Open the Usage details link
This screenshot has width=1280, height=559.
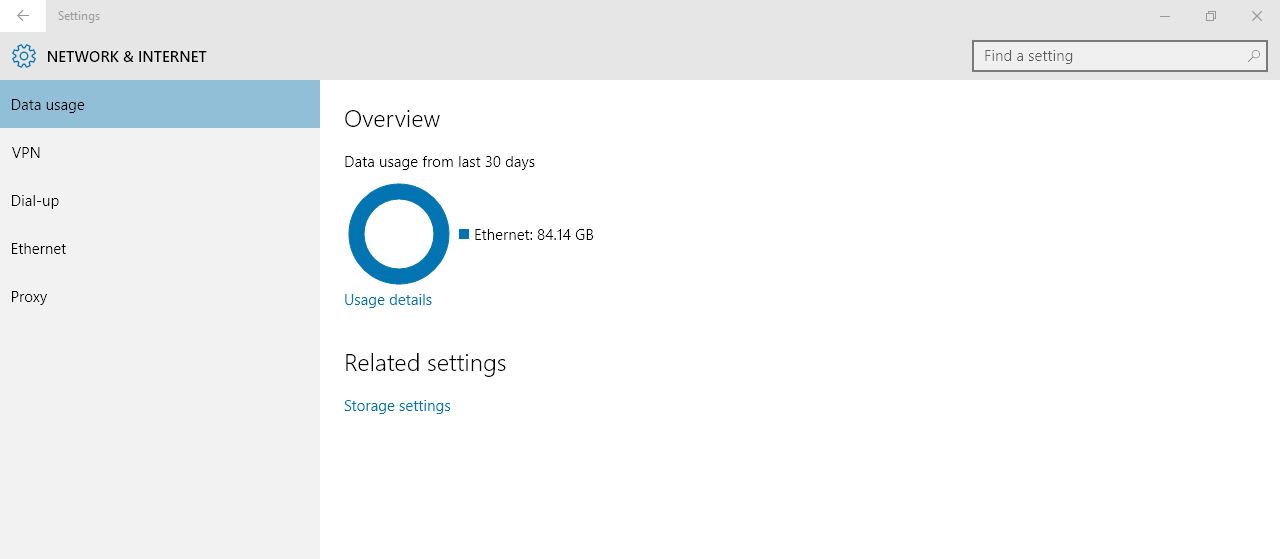tap(388, 300)
